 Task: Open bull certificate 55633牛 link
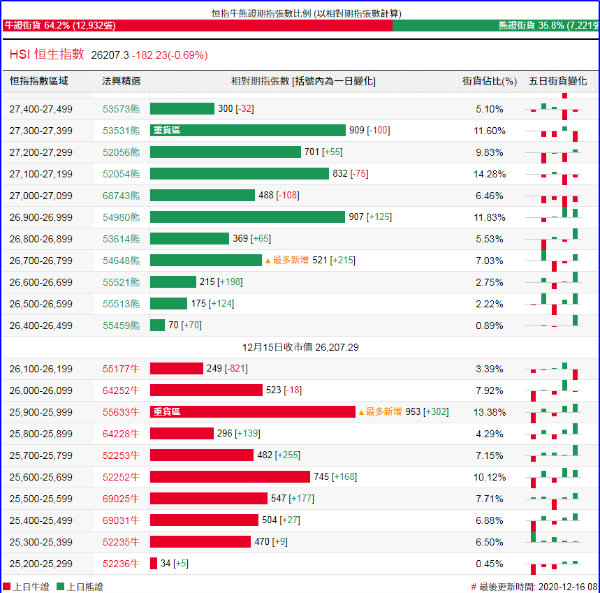coord(121,412)
